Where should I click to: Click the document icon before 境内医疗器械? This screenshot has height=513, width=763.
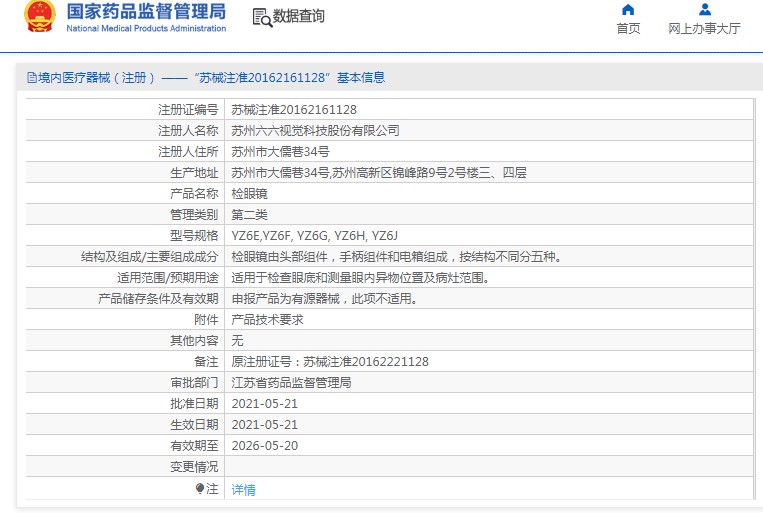(x=32, y=77)
